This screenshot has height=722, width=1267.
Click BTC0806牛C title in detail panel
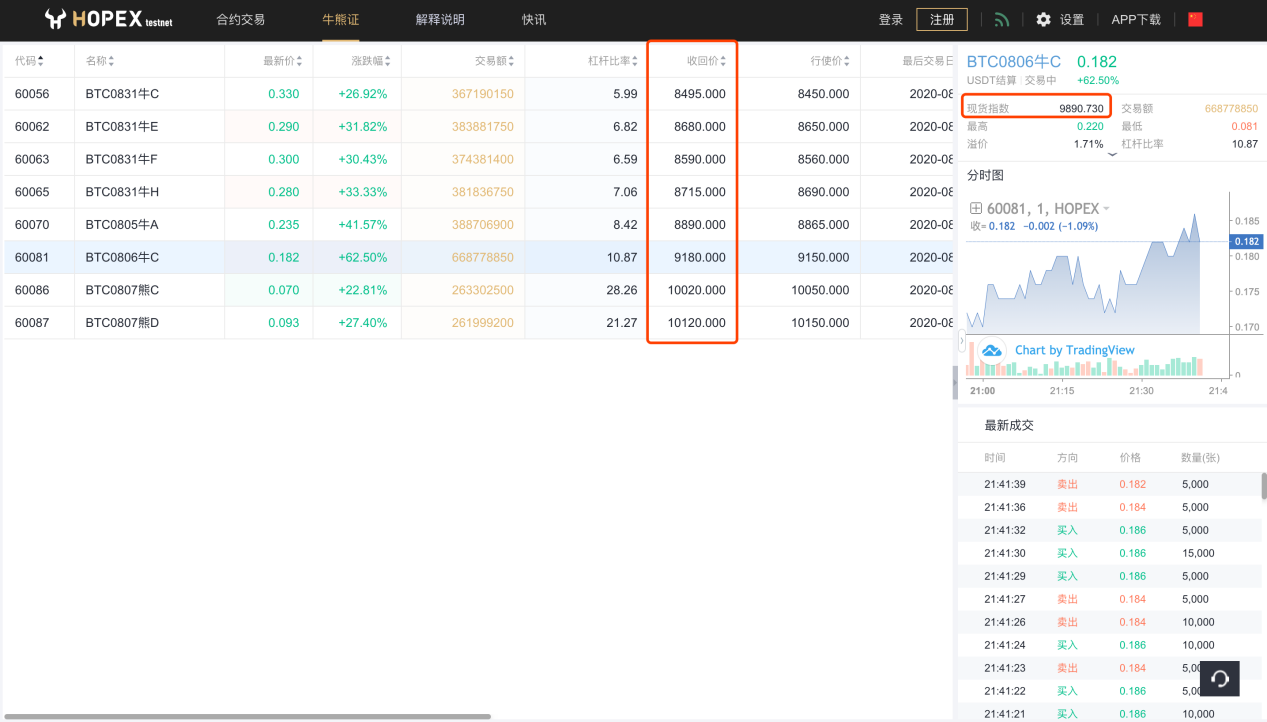click(x=1014, y=62)
